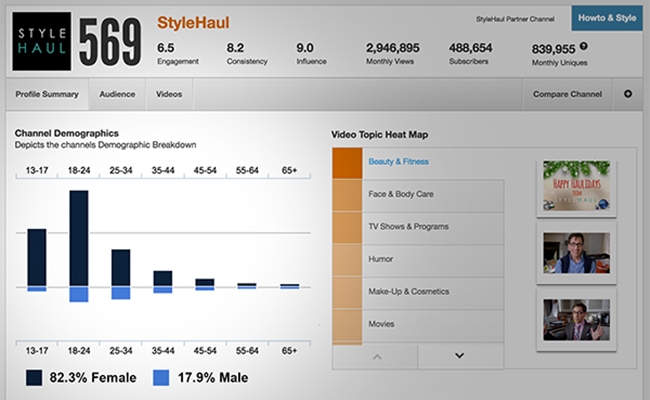The image size is (650, 400).
Task: Click the Male light blue legend swatch
Action: (x=160, y=378)
